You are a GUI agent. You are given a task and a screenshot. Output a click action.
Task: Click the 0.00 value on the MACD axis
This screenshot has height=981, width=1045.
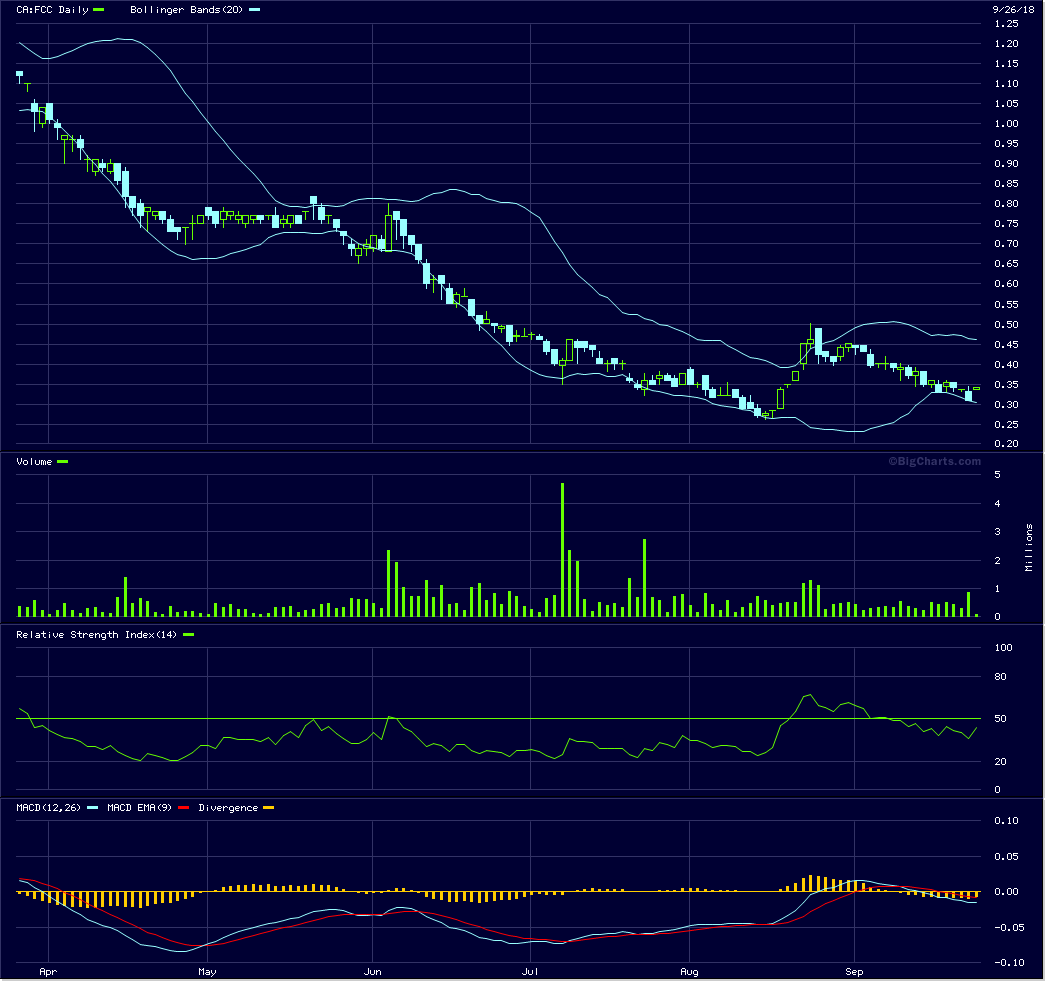point(1006,892)
